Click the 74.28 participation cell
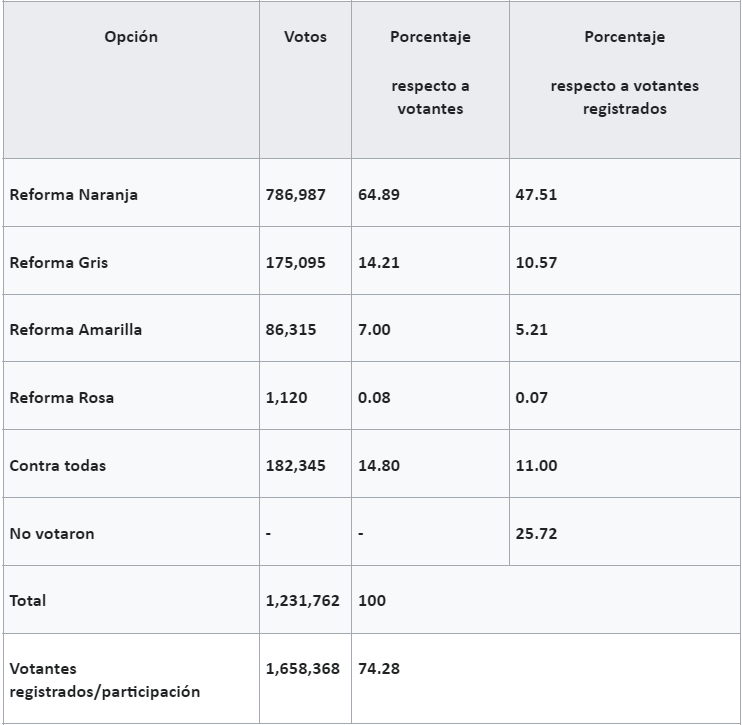Screen dimensions: 742x725 [x=379, y=668]
